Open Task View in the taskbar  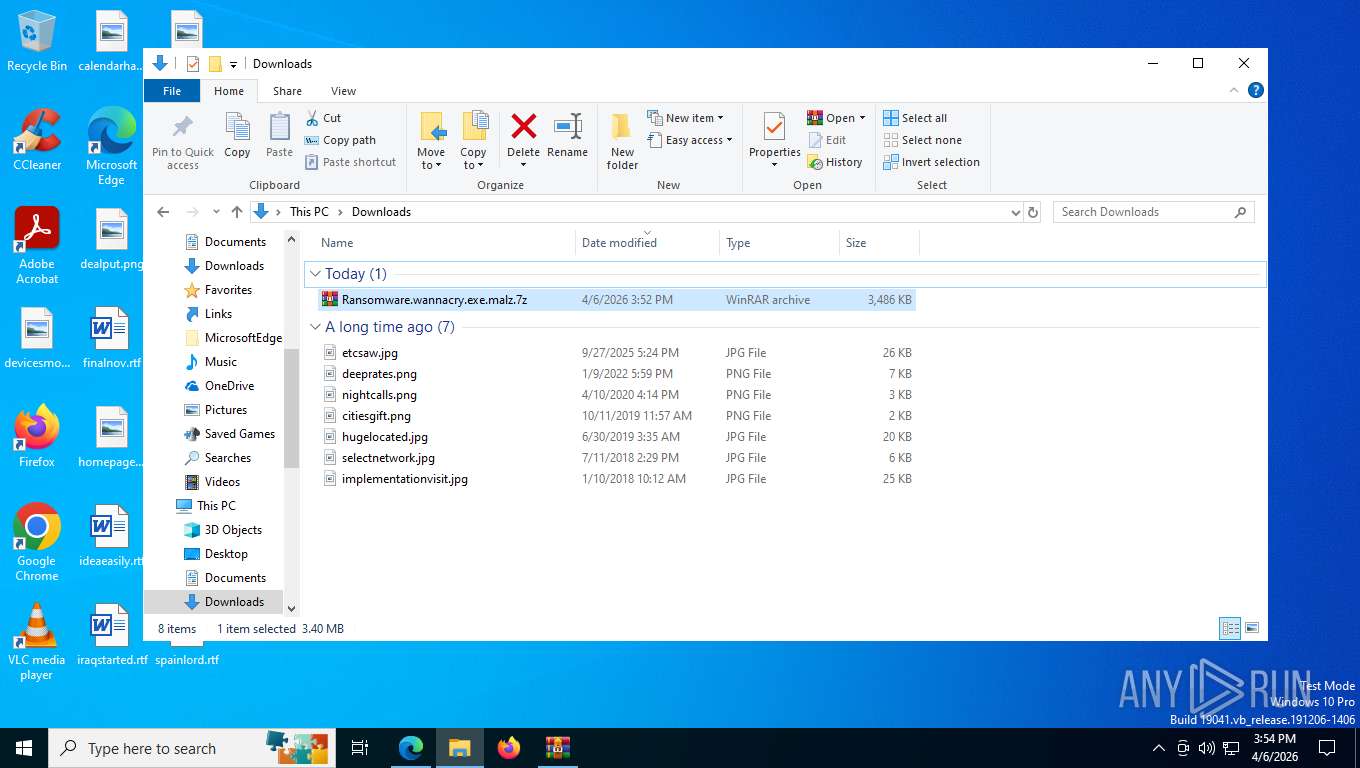(x=360, y=748)
